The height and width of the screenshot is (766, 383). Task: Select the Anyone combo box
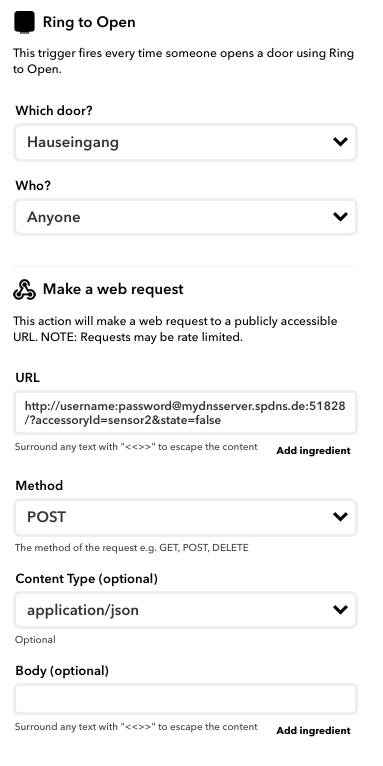point(186,217)
